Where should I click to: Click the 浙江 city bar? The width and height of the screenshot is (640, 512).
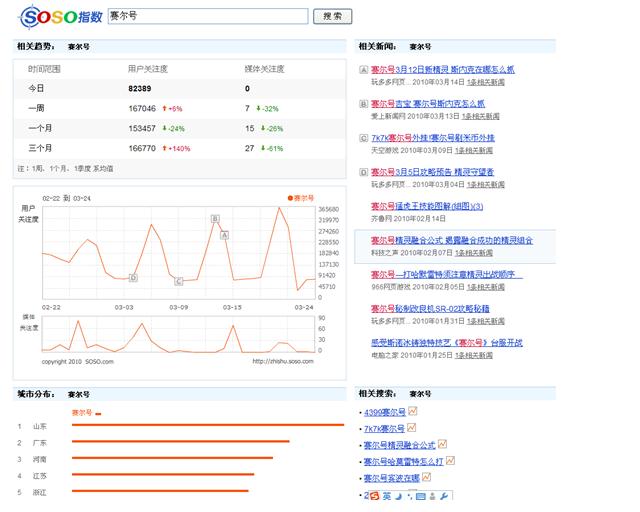(160, 490)
